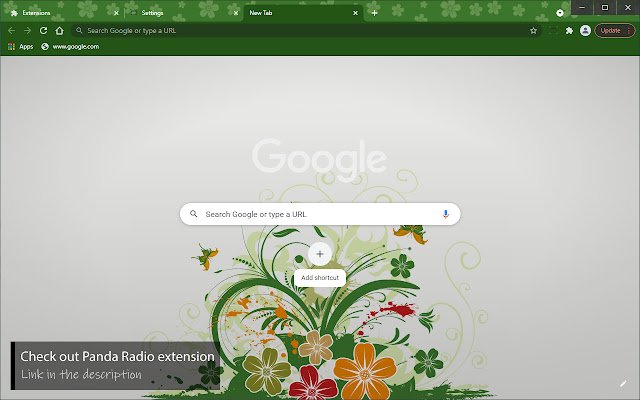
Task: Go back to the previous page
Action: [x=11, y=31]
